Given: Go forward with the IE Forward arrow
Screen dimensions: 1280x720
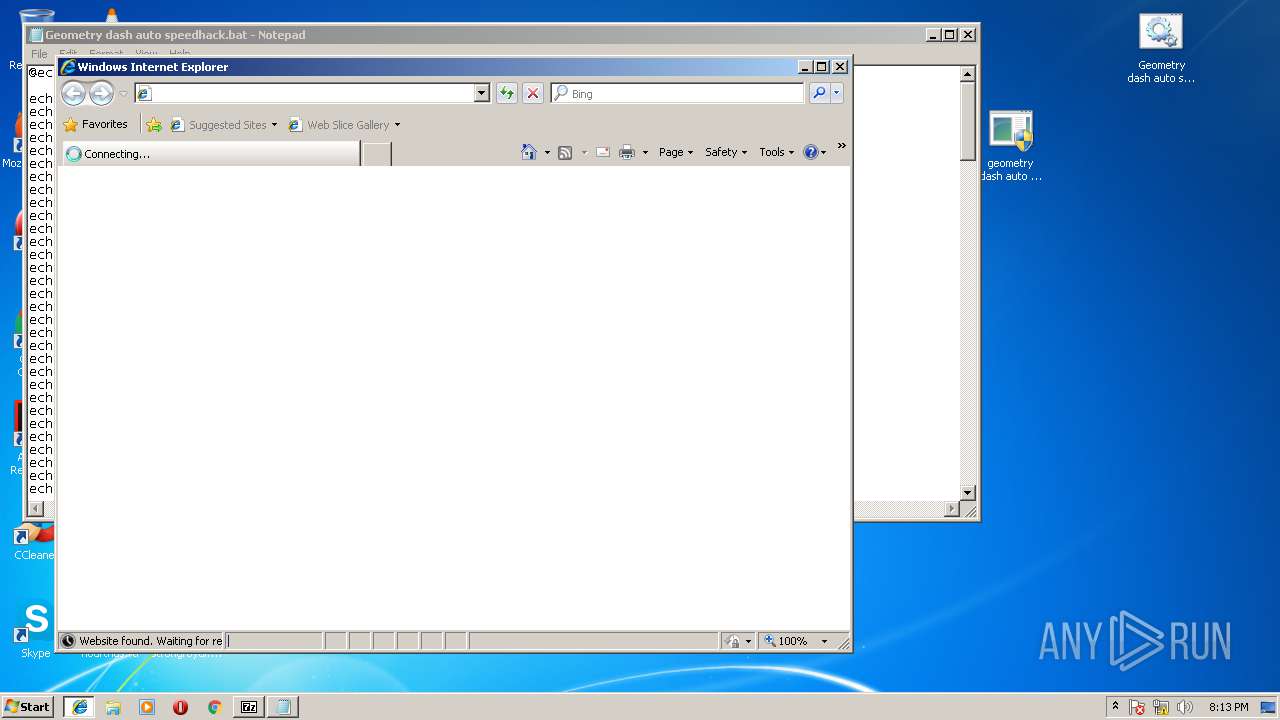Looking at the screenshot, I should (x=102, y=93).
